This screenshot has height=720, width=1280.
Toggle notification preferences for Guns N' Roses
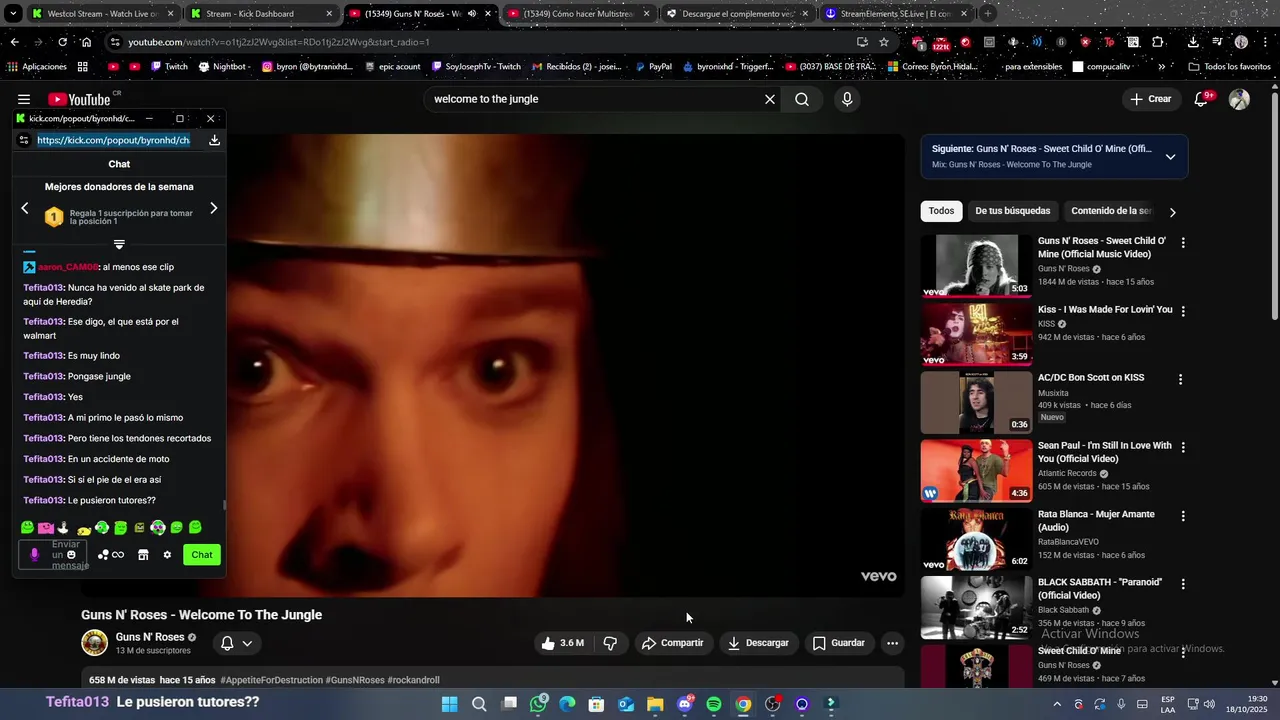[x=236, y=643]
